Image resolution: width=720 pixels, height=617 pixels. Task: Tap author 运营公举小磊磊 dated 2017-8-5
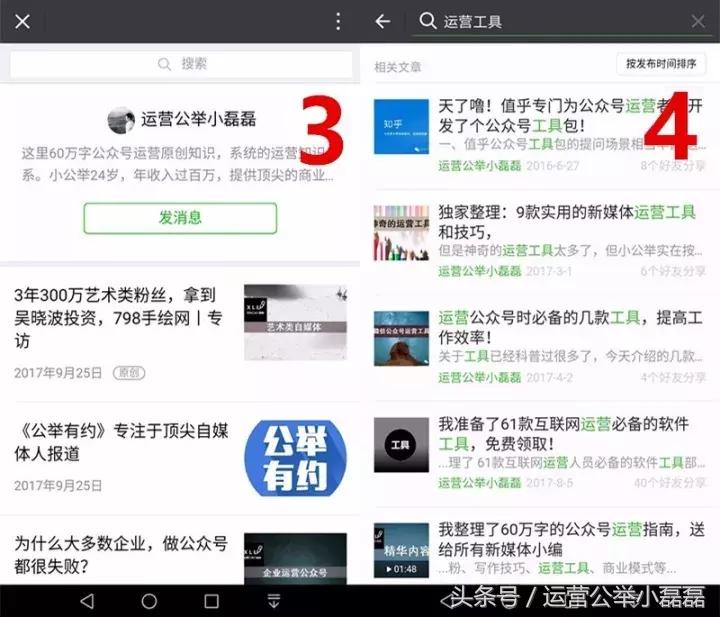[479, 483]
